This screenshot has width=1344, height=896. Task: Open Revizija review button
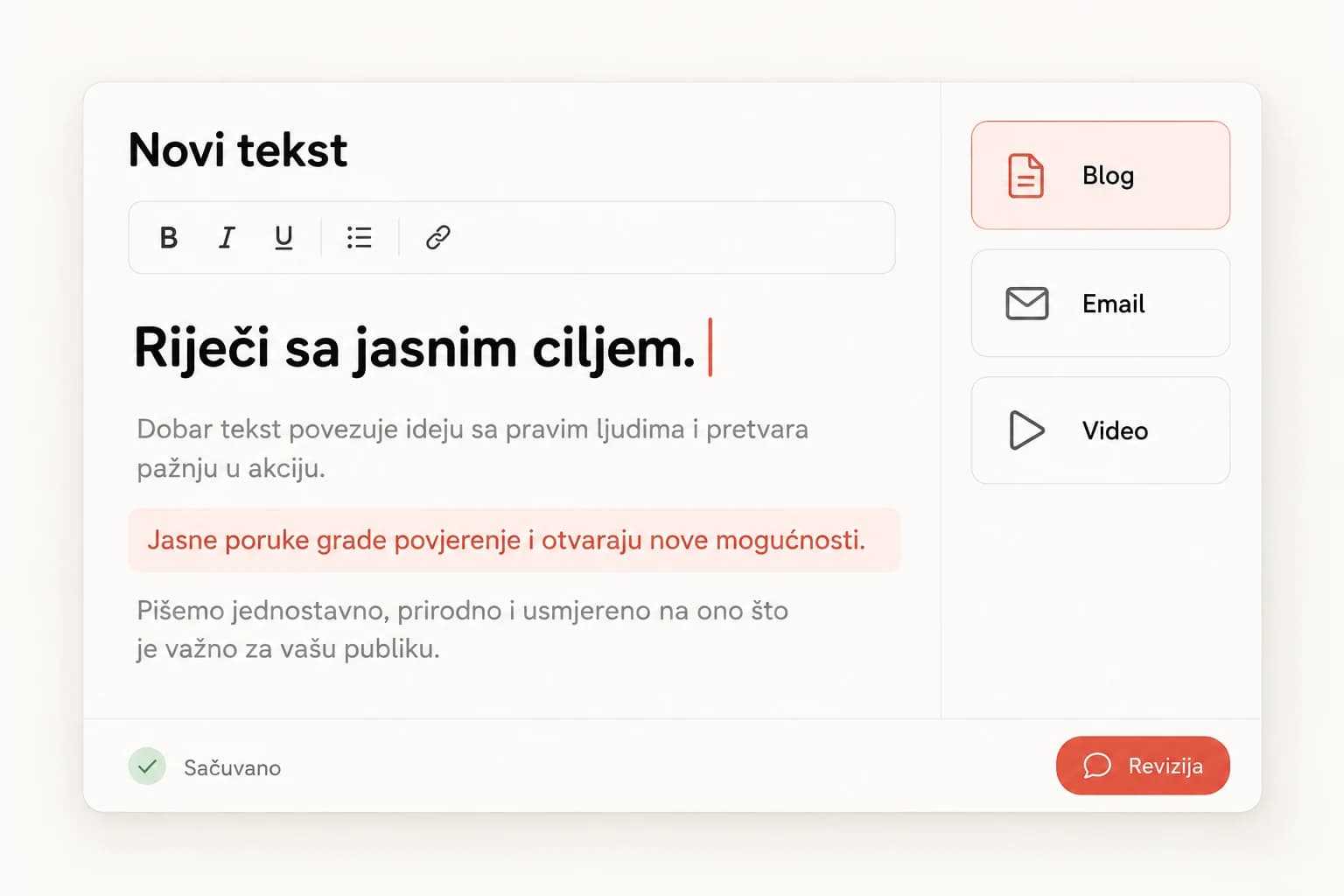(1143, 766)
